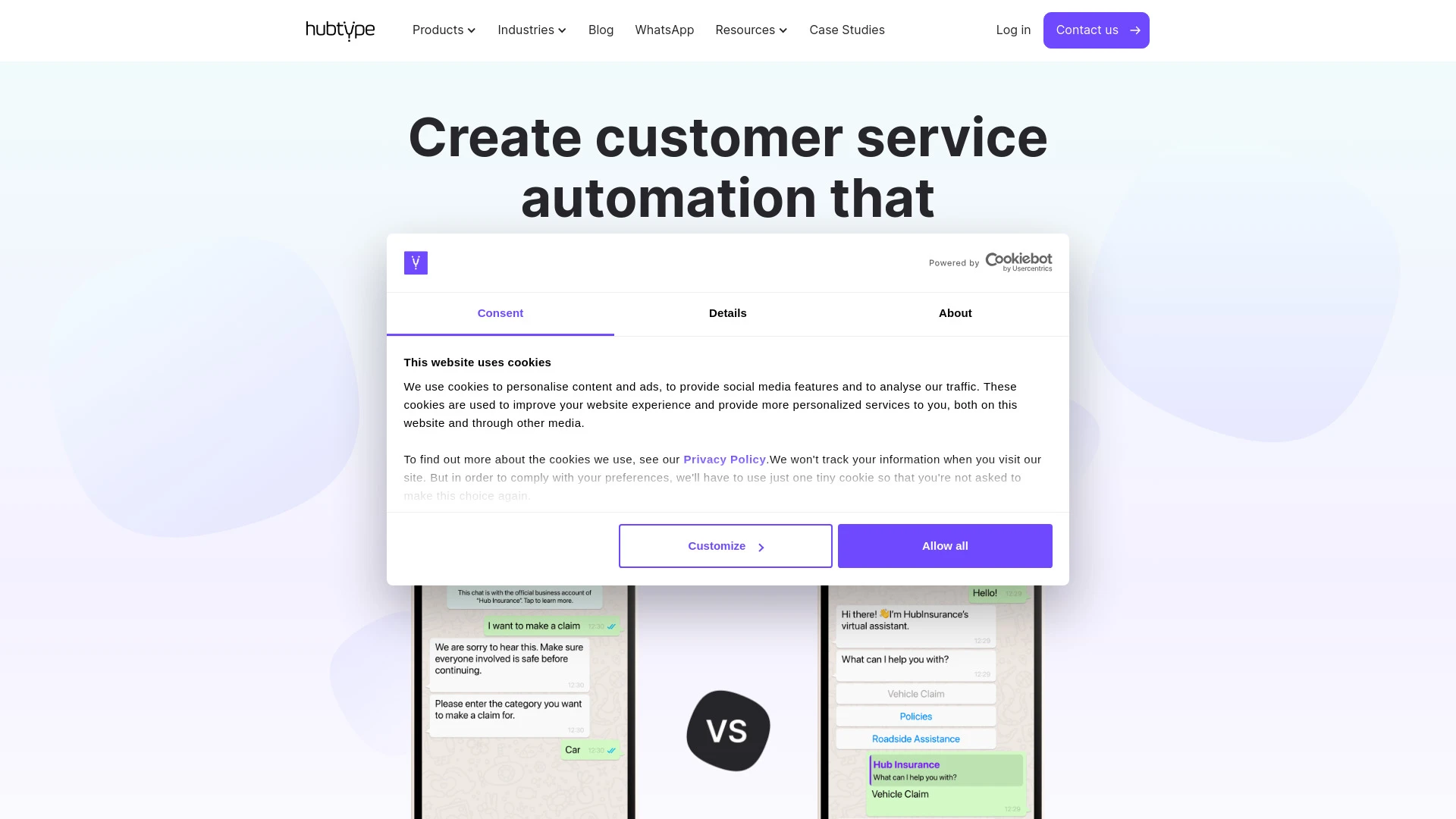1456x819 pixels.
Task: Open the About tab in cookie dialog
Action: click(955, 314)
